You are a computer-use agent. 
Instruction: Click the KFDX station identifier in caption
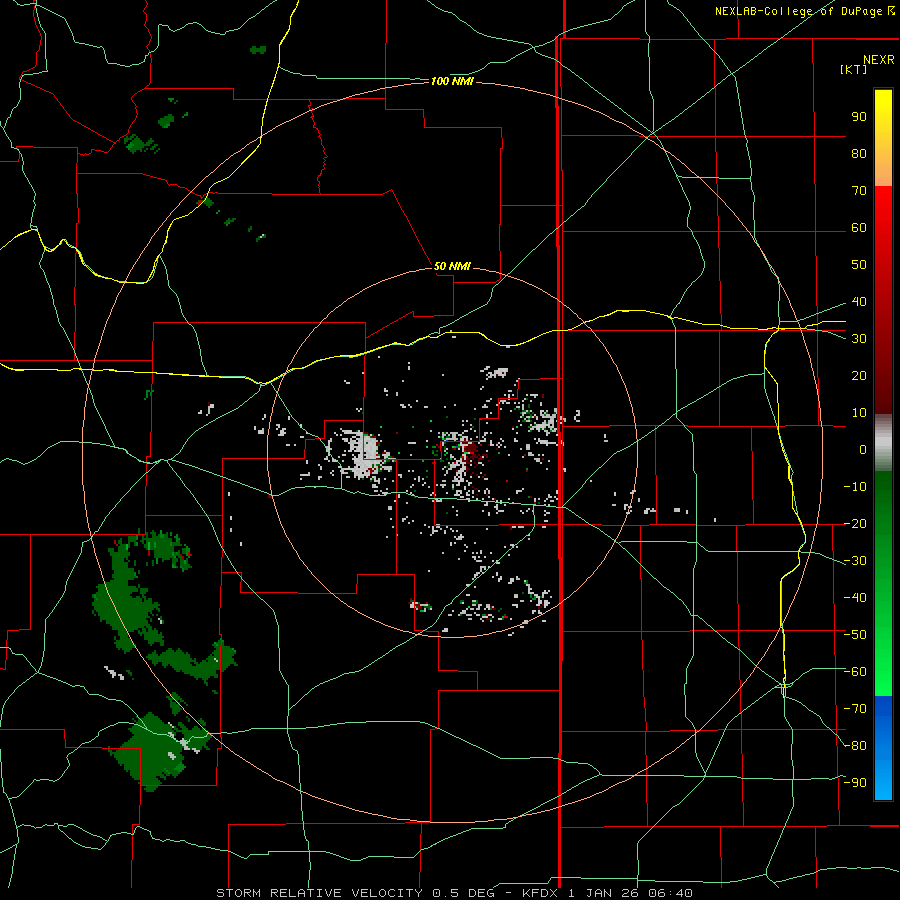541,893
